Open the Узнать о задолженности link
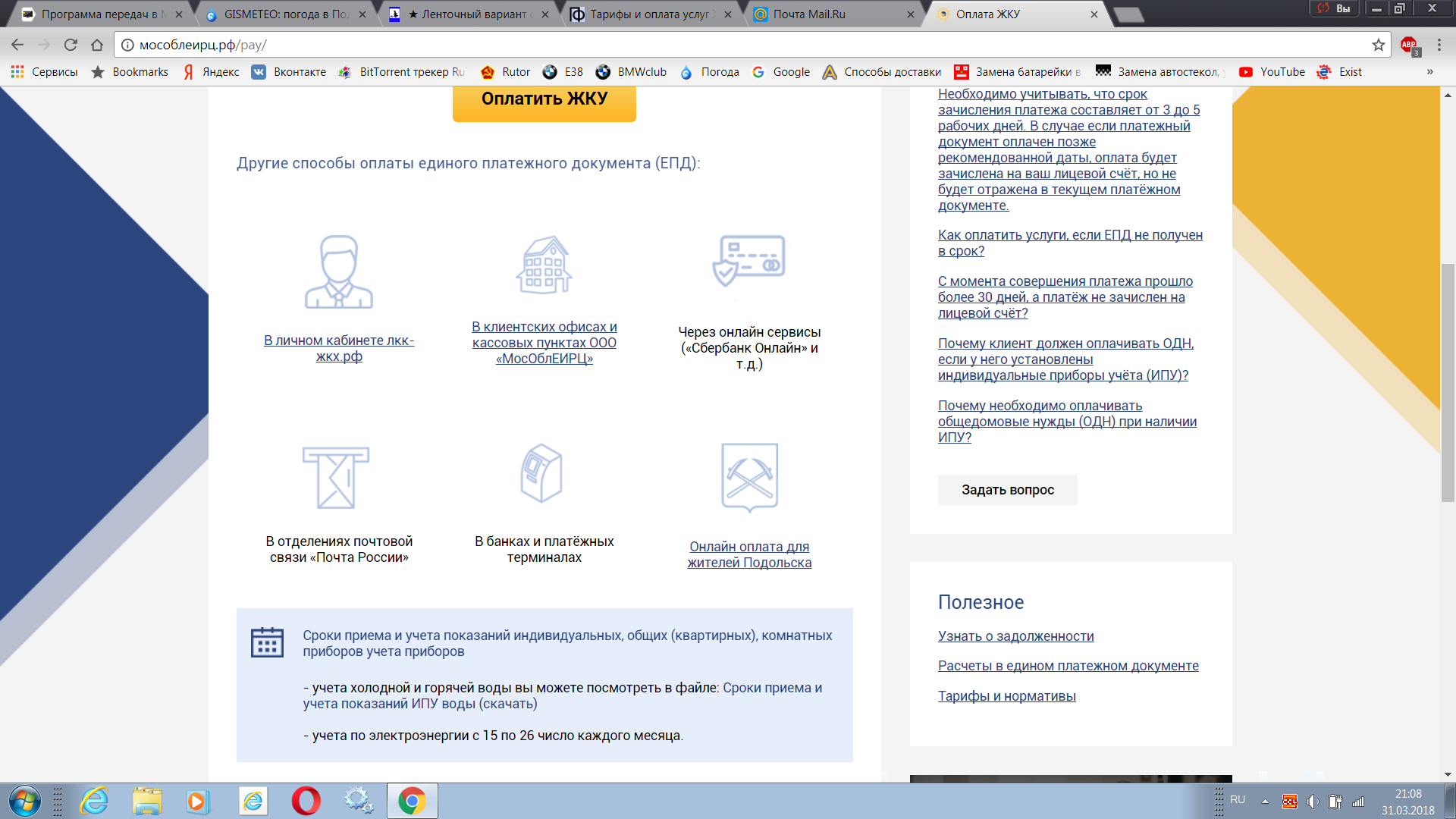This screenshot has height=819, width=1456. pos(1015,636)
